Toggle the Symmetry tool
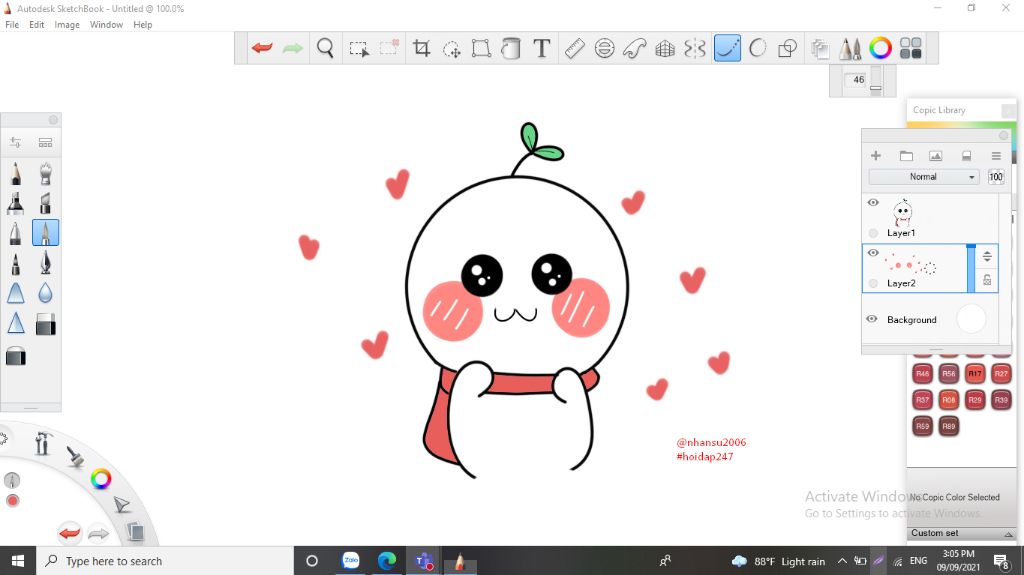1024x575 pixels. tap(695, 48)
